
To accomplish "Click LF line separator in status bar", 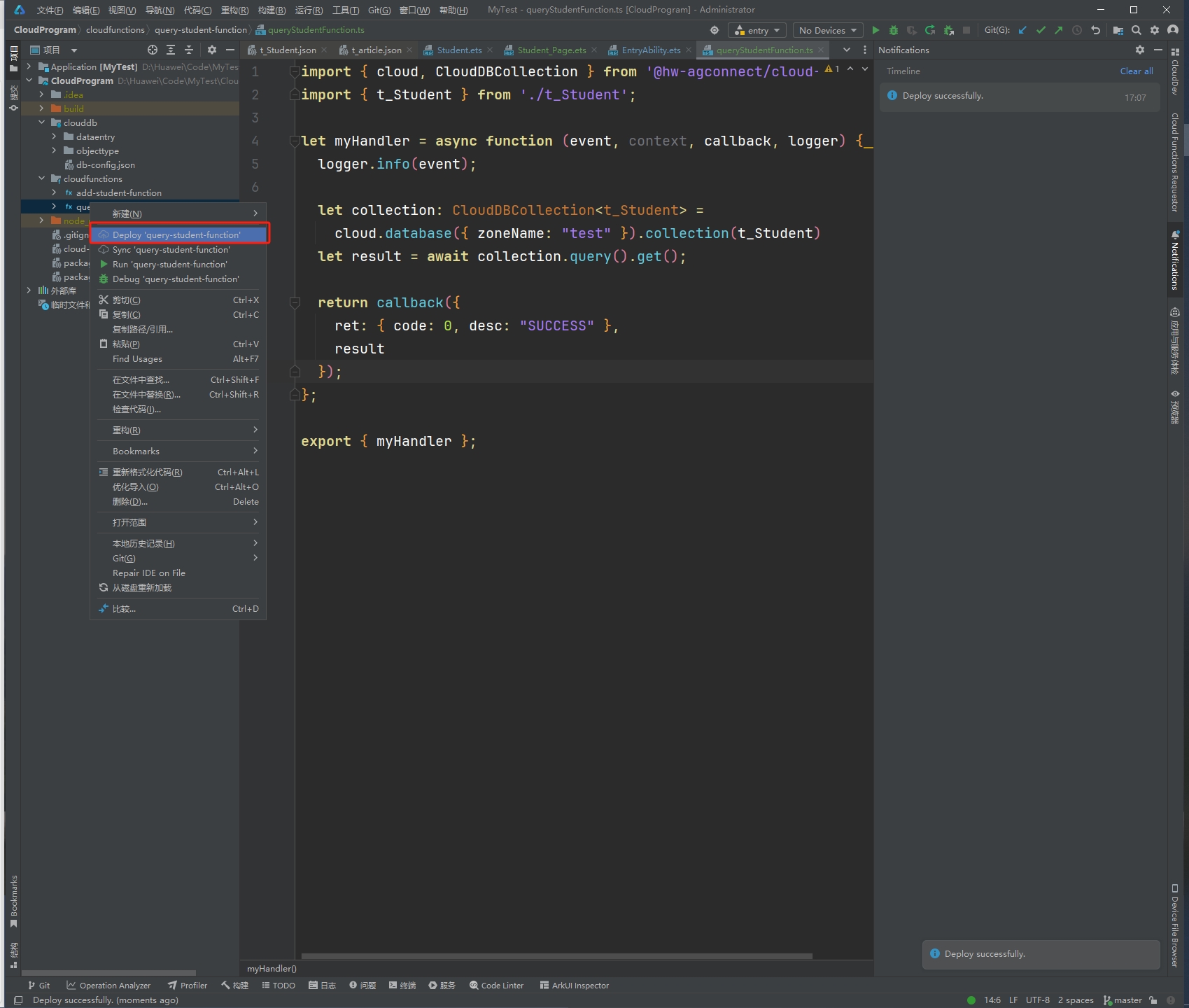I will [x=1013, y=1000].
